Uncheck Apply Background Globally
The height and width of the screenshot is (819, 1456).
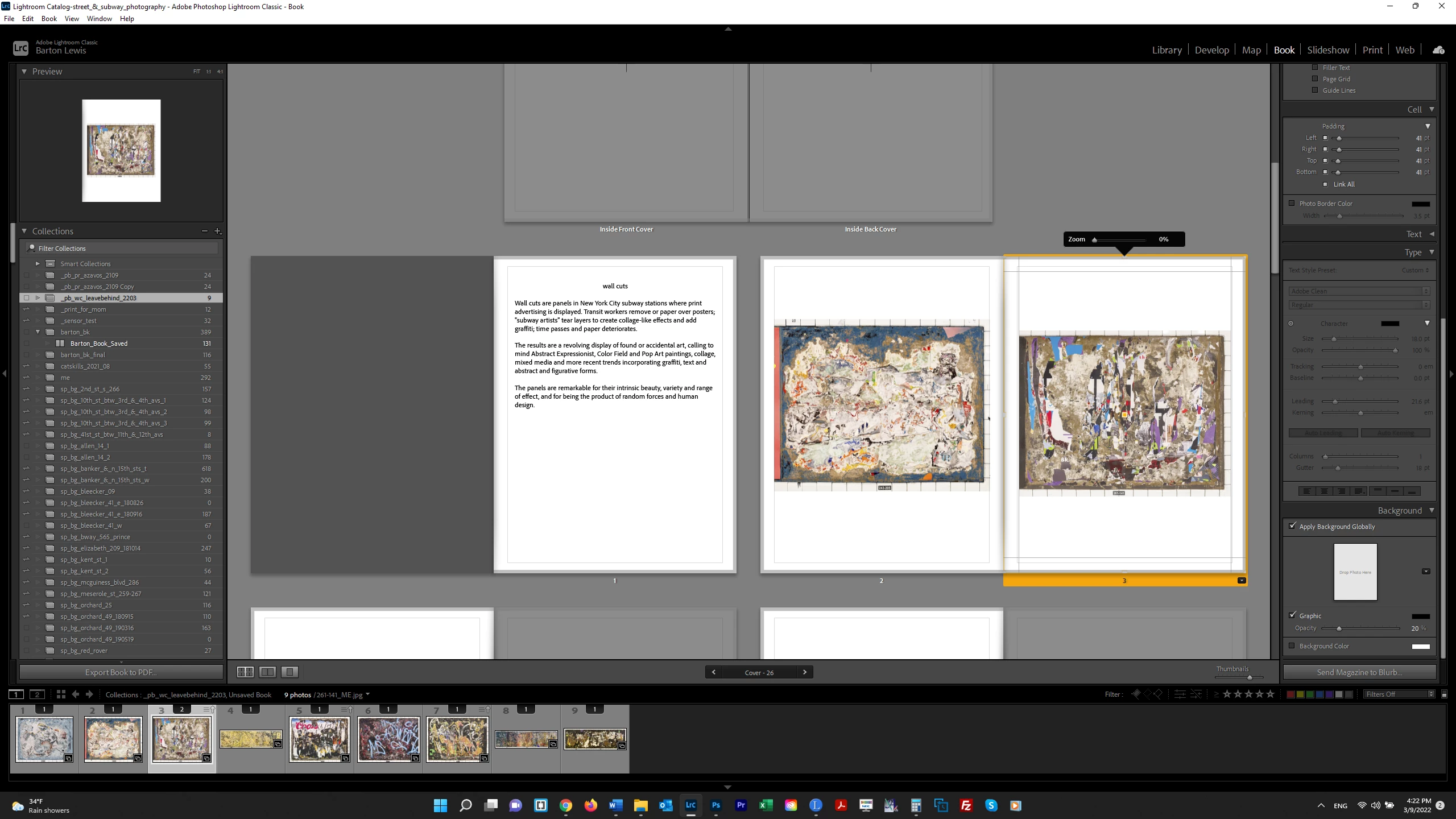(1292, 526)
